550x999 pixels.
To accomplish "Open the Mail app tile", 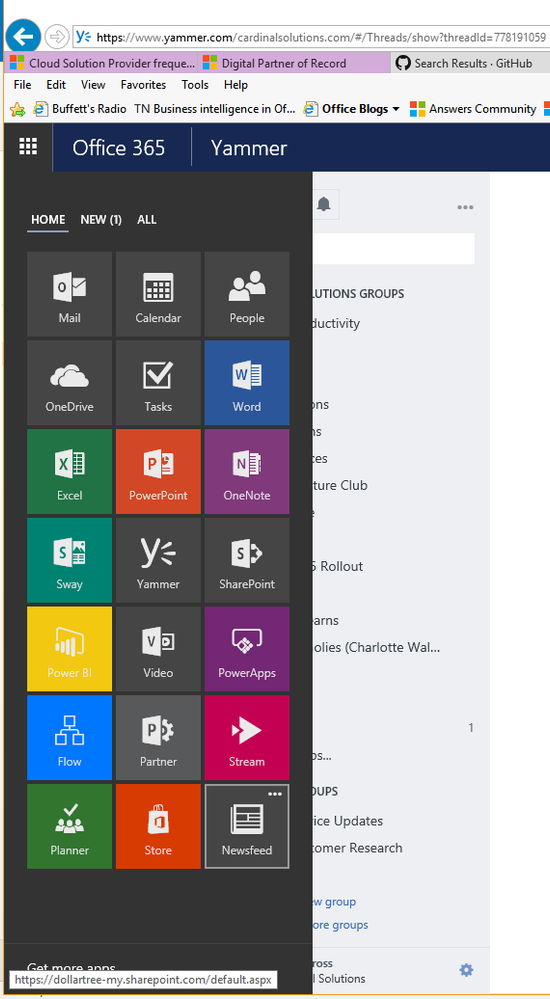I will (x=69, y=294).
